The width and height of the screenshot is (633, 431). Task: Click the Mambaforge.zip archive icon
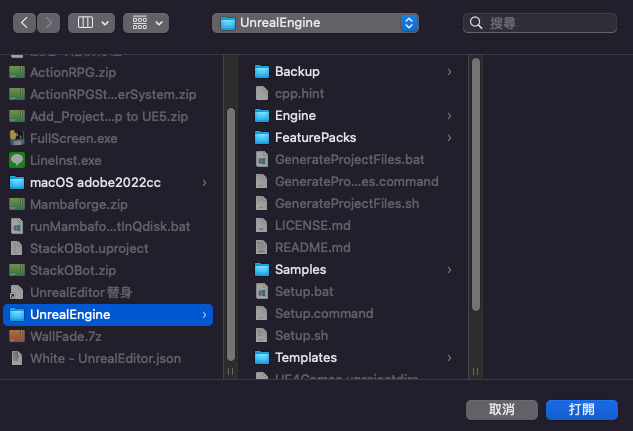tap(17, 205)
